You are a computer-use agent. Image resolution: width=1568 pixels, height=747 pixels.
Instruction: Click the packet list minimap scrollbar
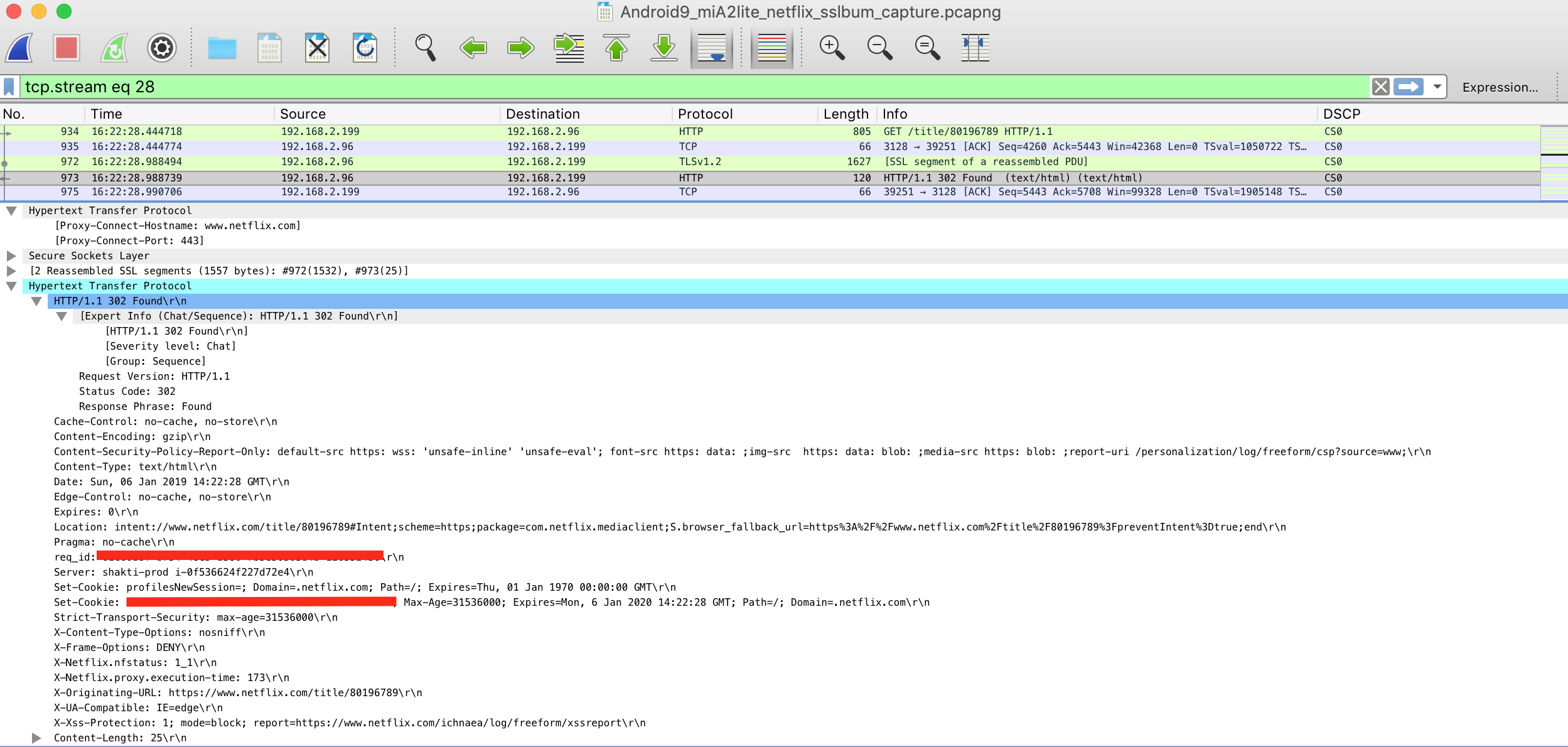tap(1554, 163)
